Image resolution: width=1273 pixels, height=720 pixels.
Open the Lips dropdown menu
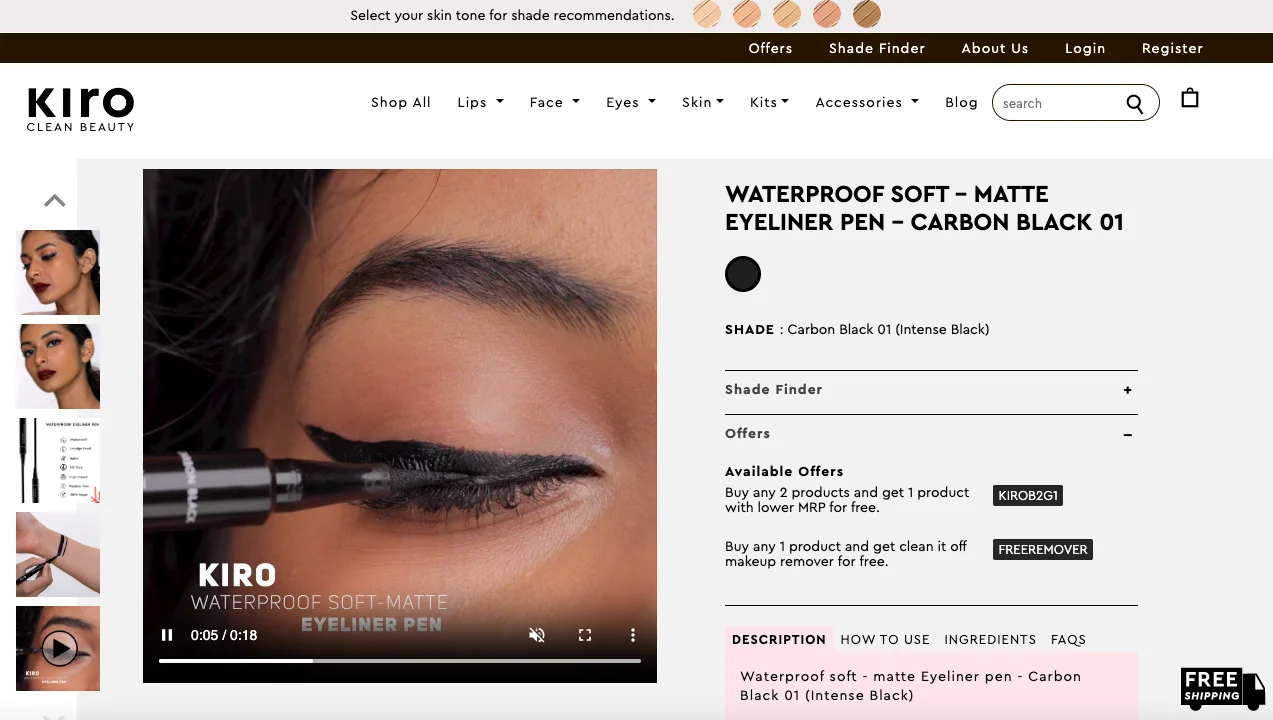[480, 102]
